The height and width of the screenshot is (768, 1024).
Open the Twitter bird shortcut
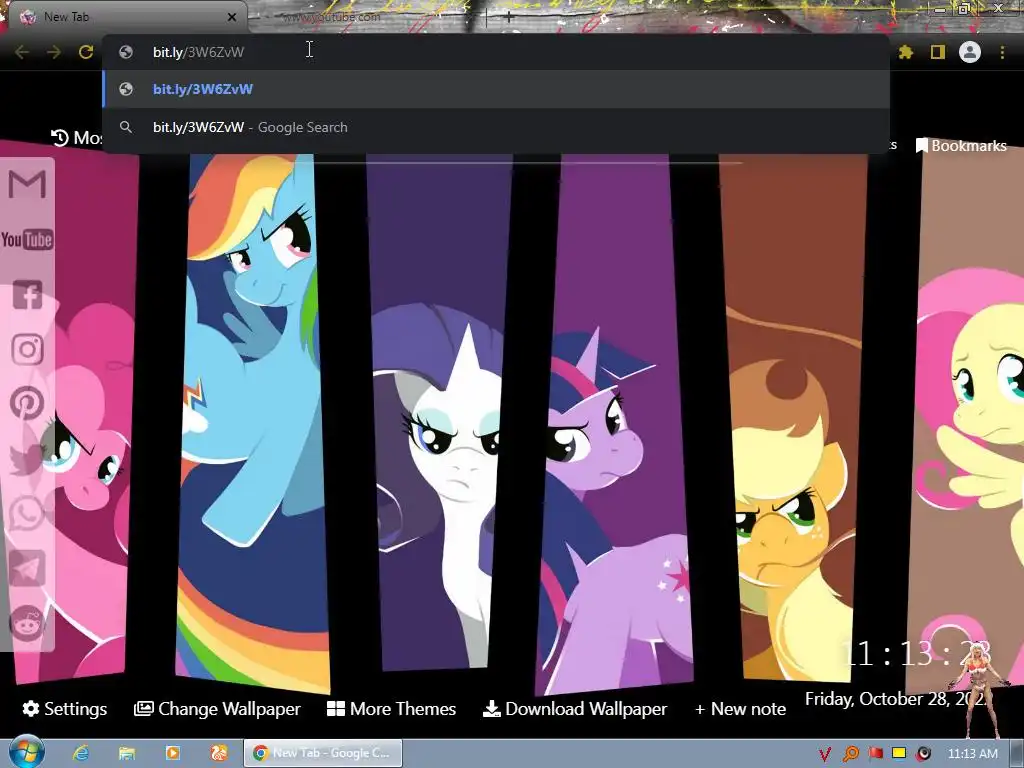(x=27, y=458)
